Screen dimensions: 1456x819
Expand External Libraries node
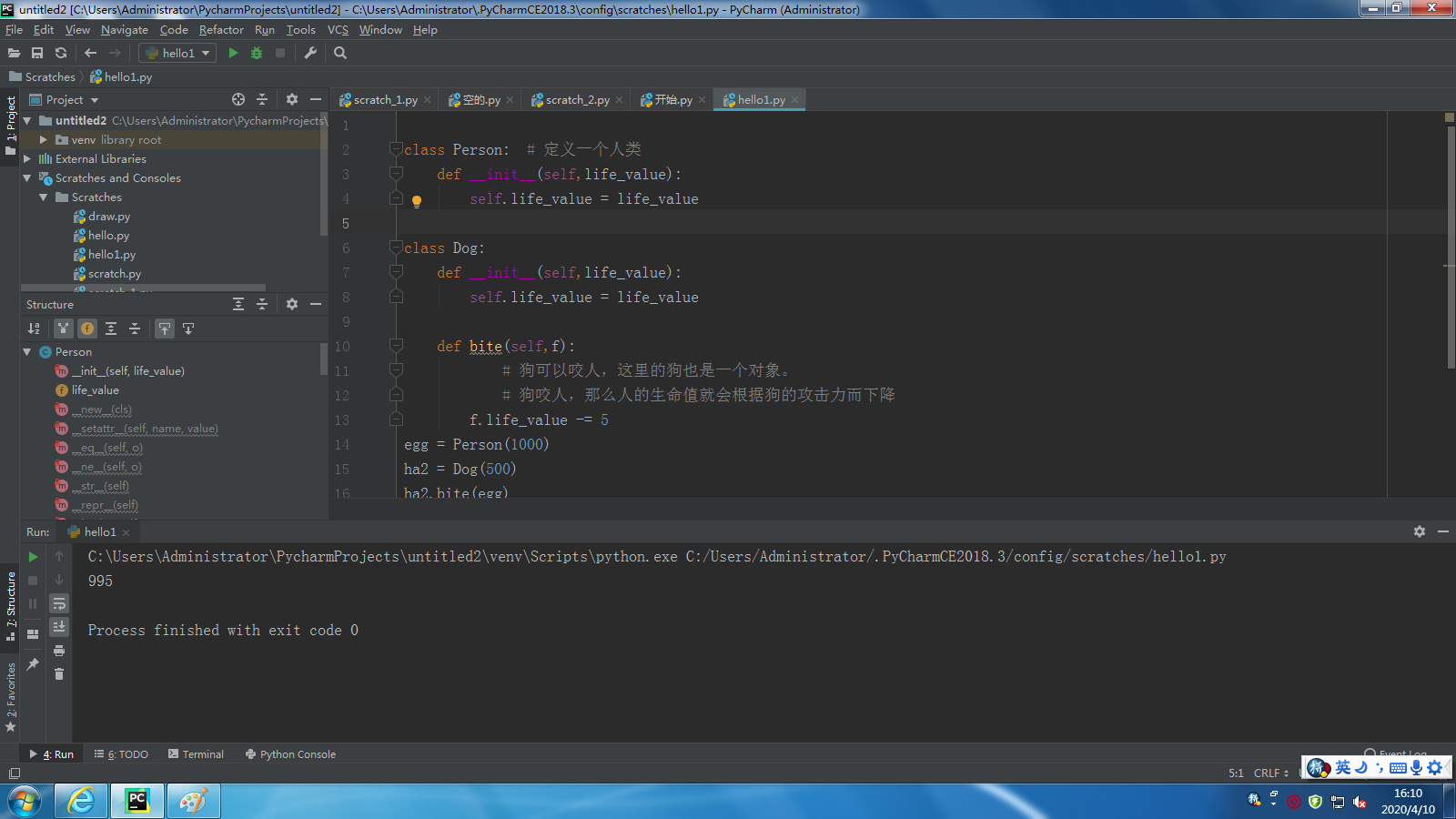(x=27, y=158)
